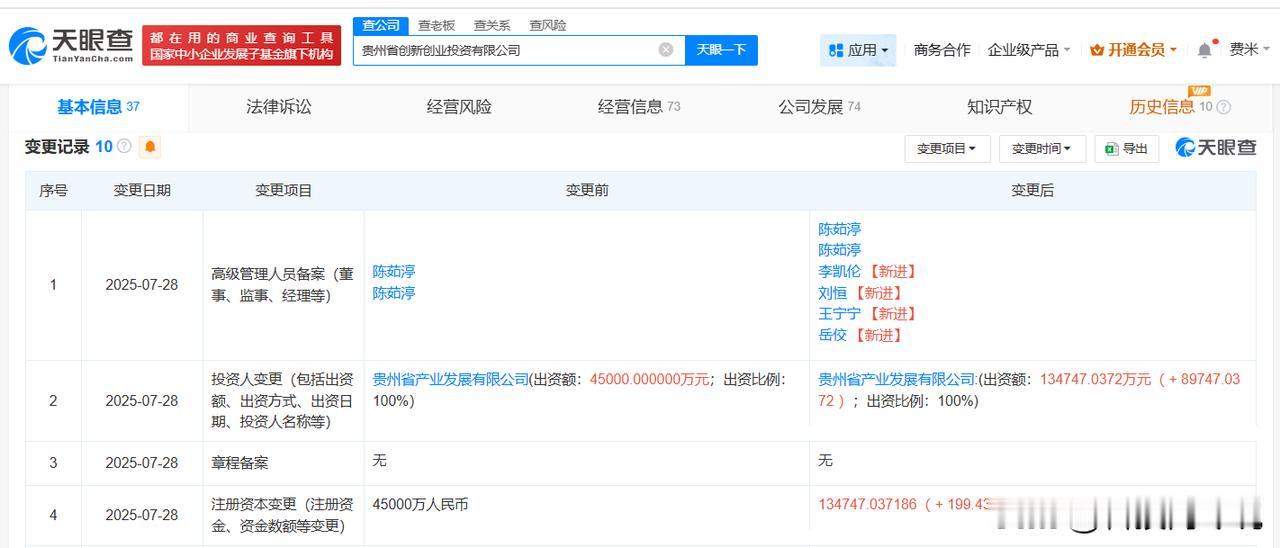Image resolution: width=1280 pixels, height=548 pixels.
Task: Select the 查风险 search tab
Action: (547, 25)
